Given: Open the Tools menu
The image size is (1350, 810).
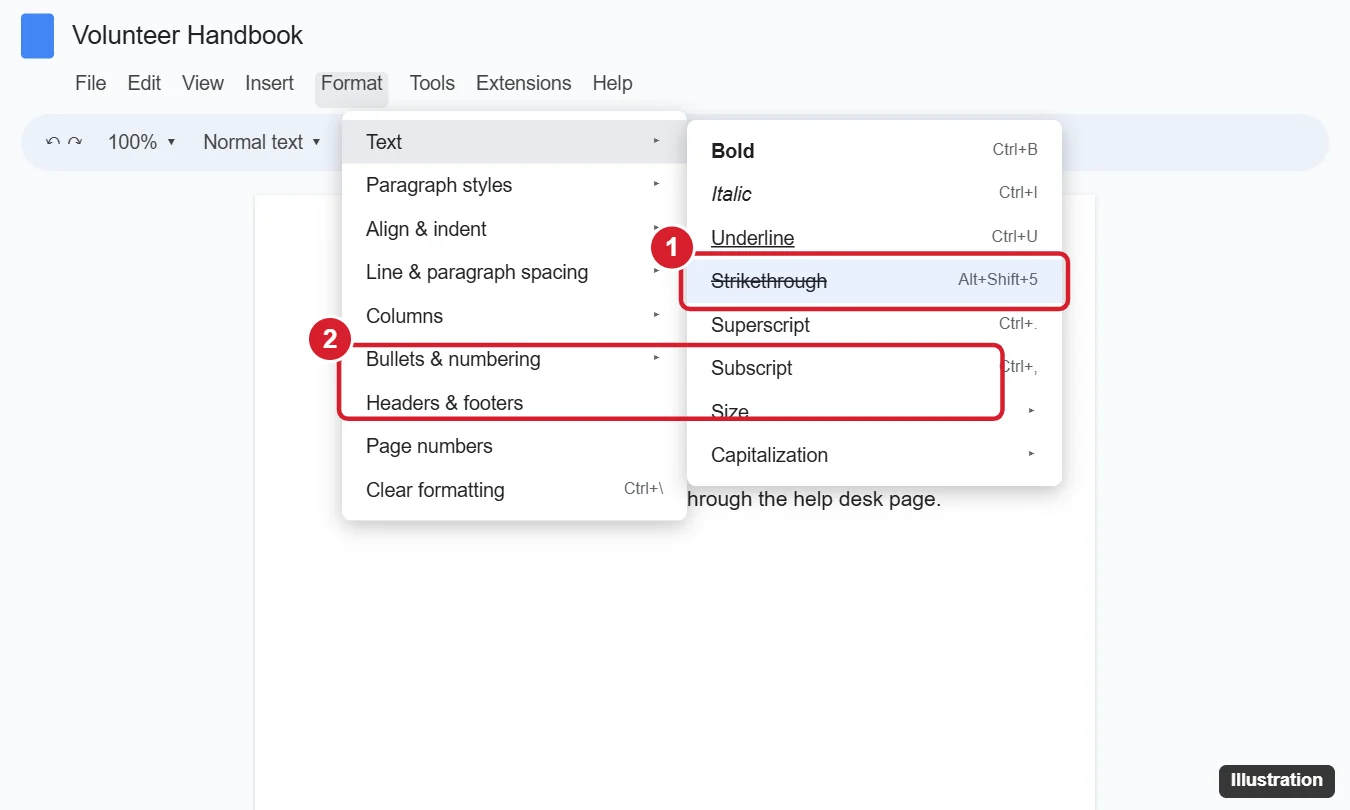Looking at the screenshot, I should (432, 83).
